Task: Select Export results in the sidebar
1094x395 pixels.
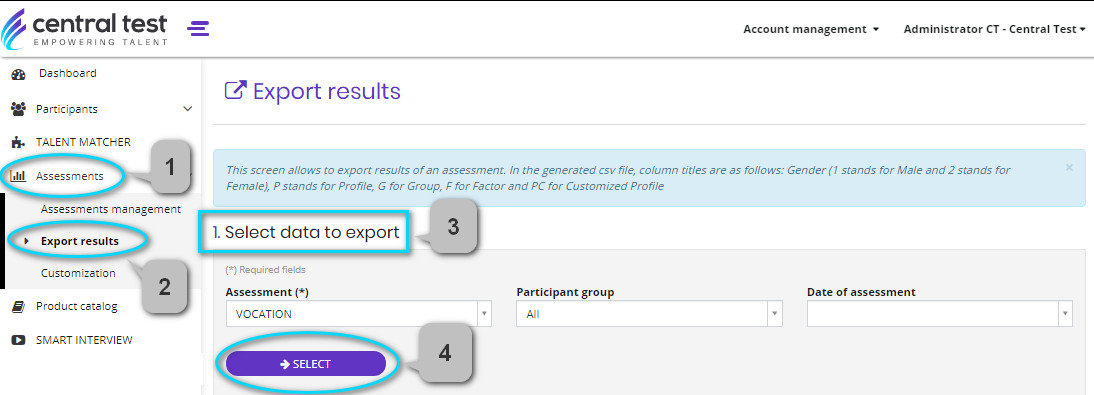Action: [80, 241]
